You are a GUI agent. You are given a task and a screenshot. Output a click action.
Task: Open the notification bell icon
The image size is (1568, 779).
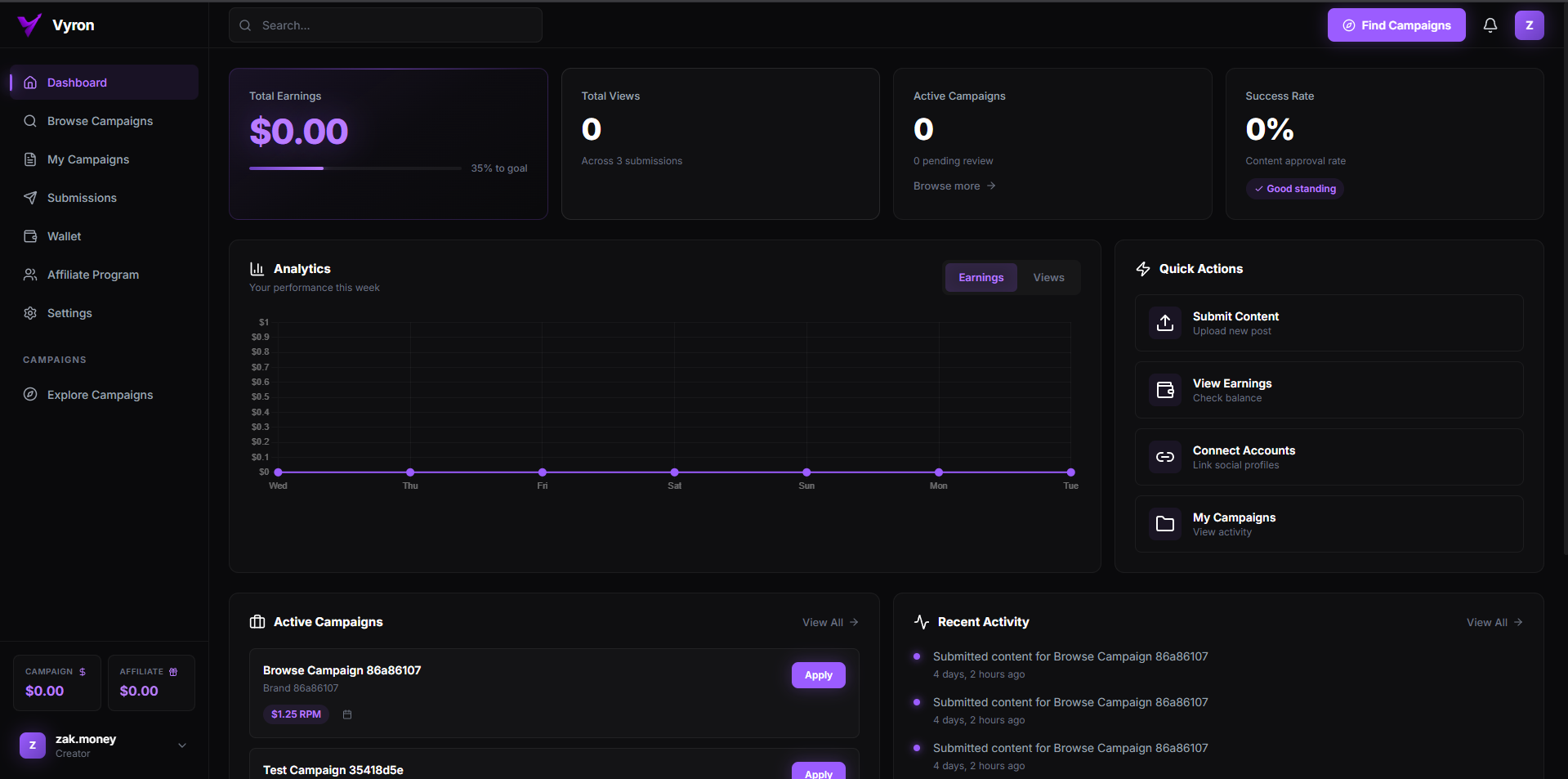pos(1490,25)
